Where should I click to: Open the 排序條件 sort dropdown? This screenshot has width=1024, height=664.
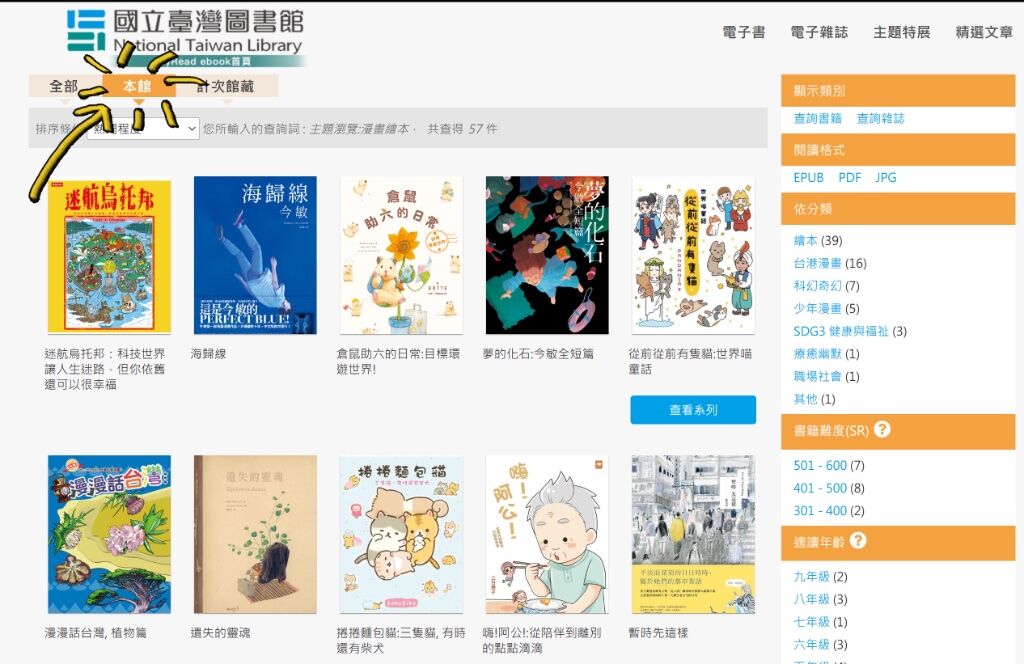point(143,129)
